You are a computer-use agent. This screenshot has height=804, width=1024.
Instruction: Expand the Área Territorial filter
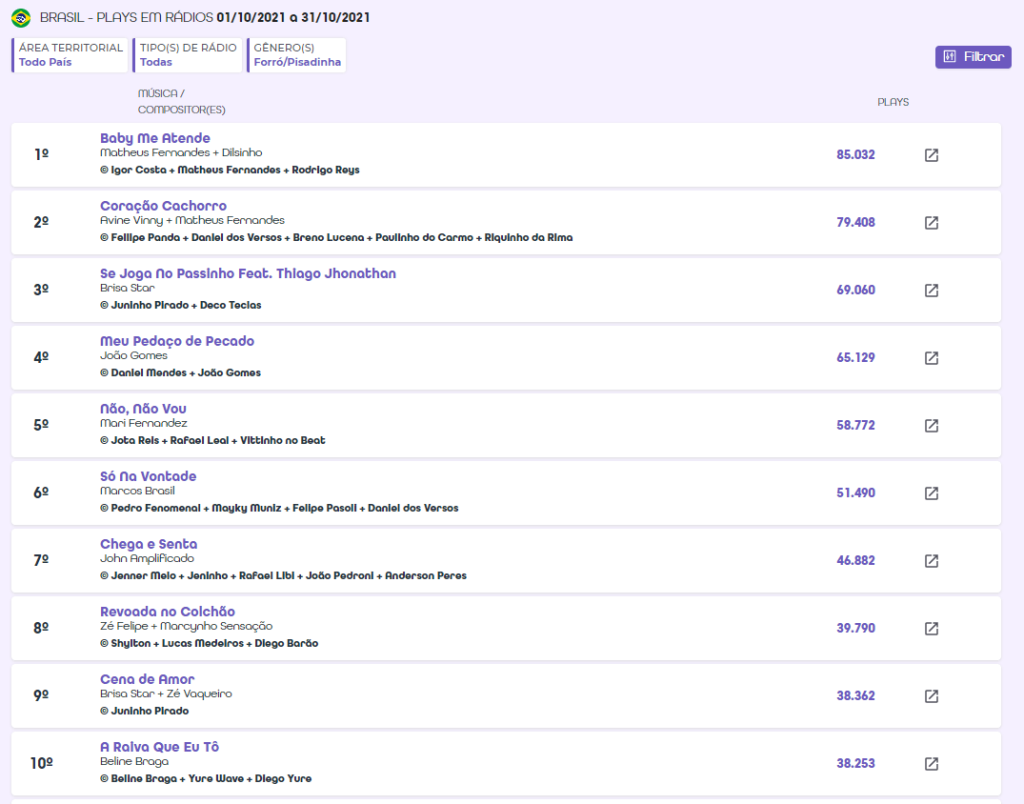click(x=71, y=55)
